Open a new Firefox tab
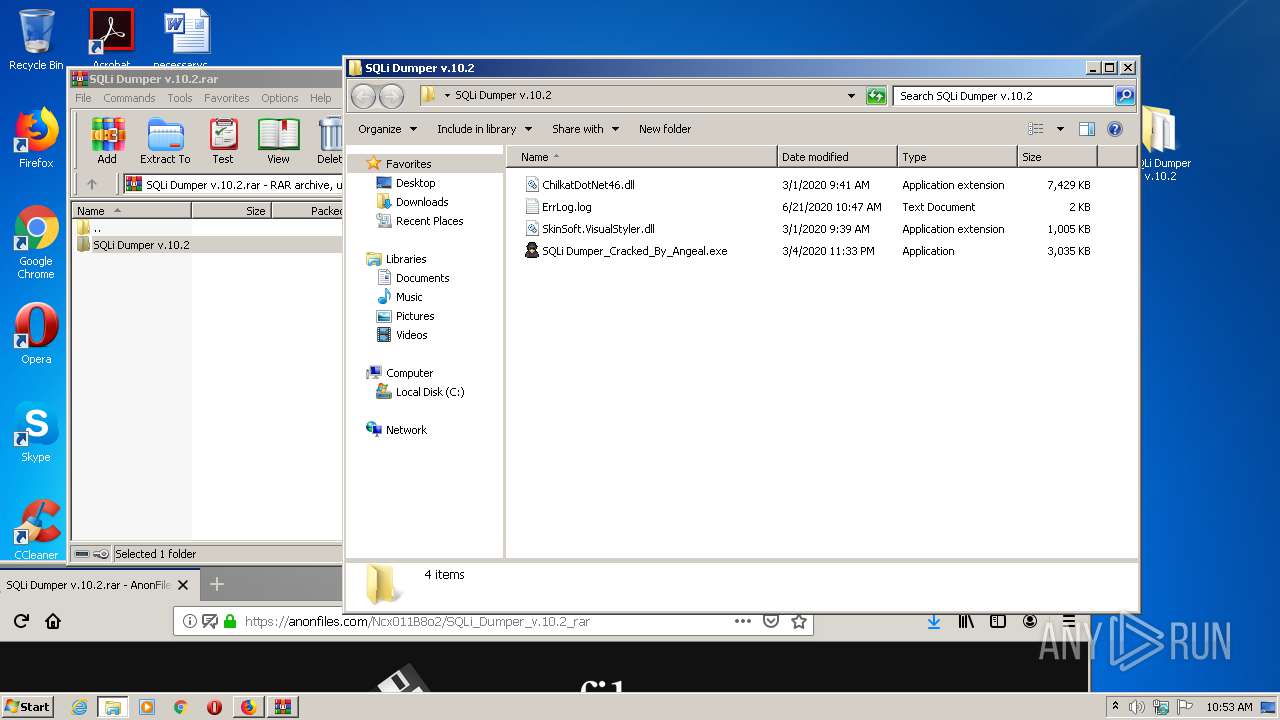1280x720 pixels. click(216, 584)
